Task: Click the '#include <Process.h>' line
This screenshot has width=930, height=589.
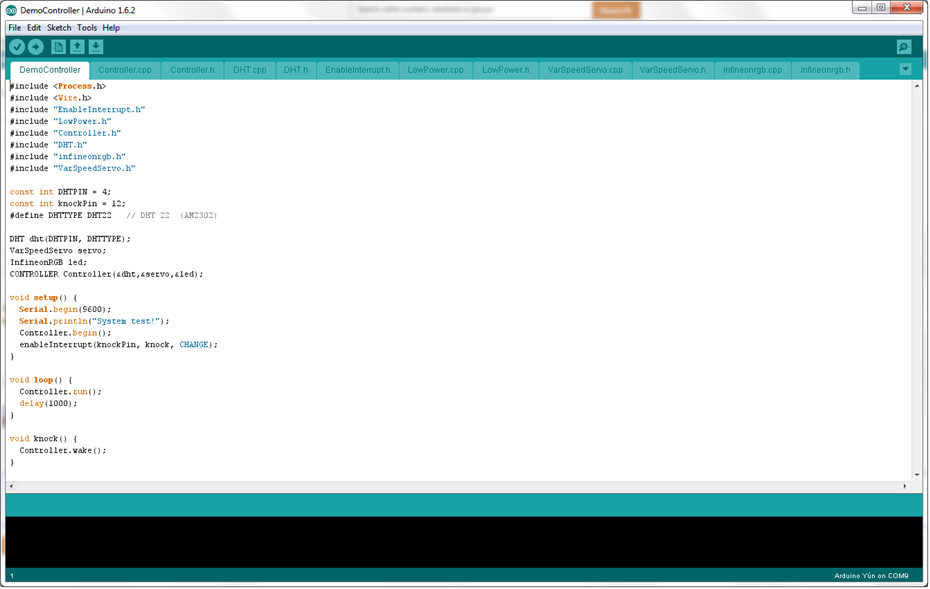Action: click(x=58, y=86)
